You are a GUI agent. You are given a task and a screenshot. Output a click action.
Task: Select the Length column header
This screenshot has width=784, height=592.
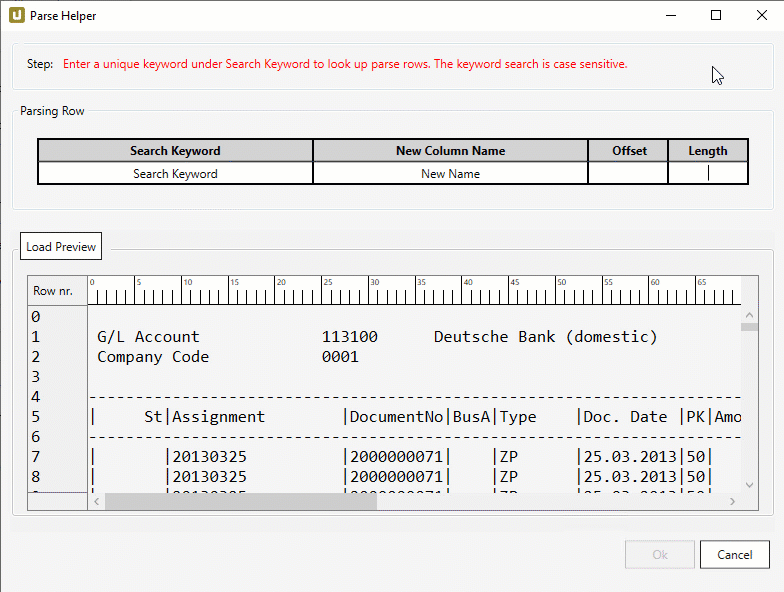click(708, 150)
